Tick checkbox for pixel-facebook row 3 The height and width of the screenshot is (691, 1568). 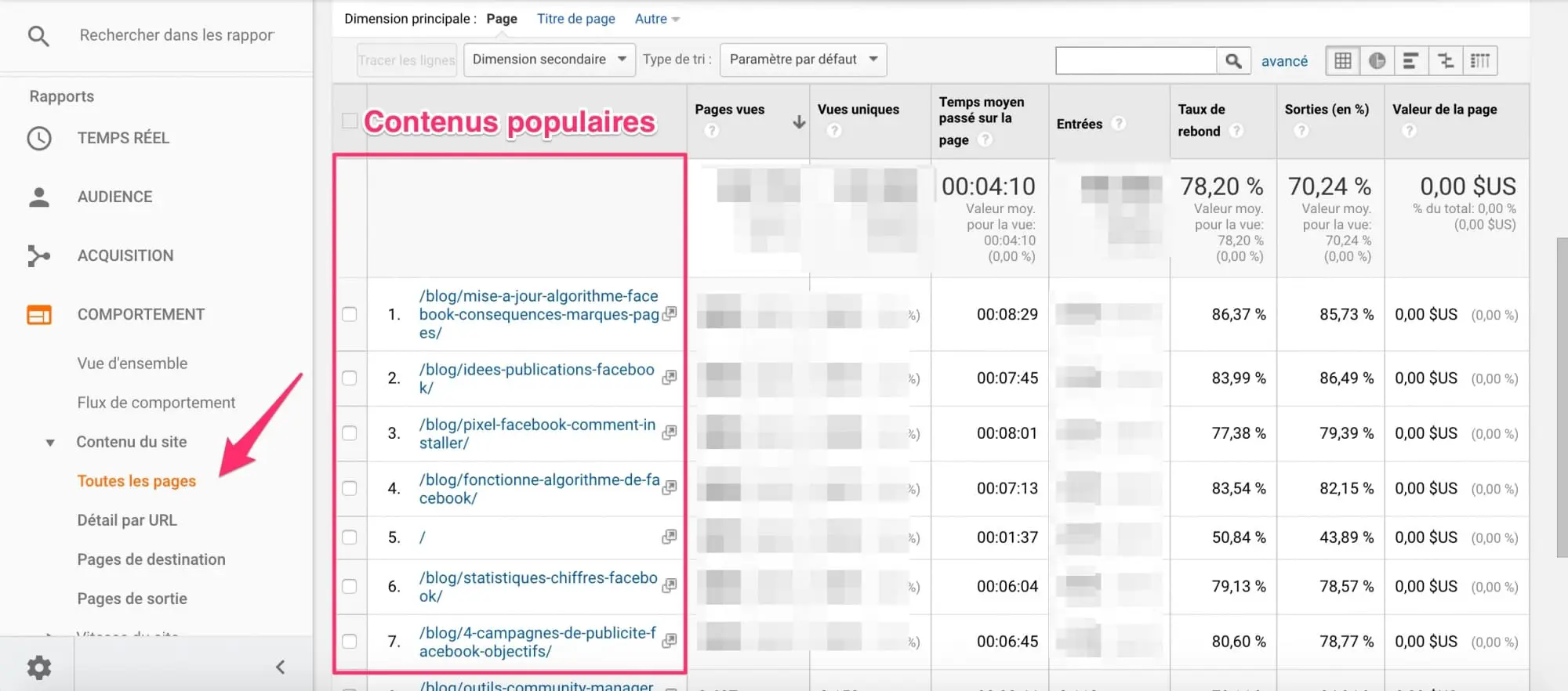pyautogui.click(x=350, y=433)
